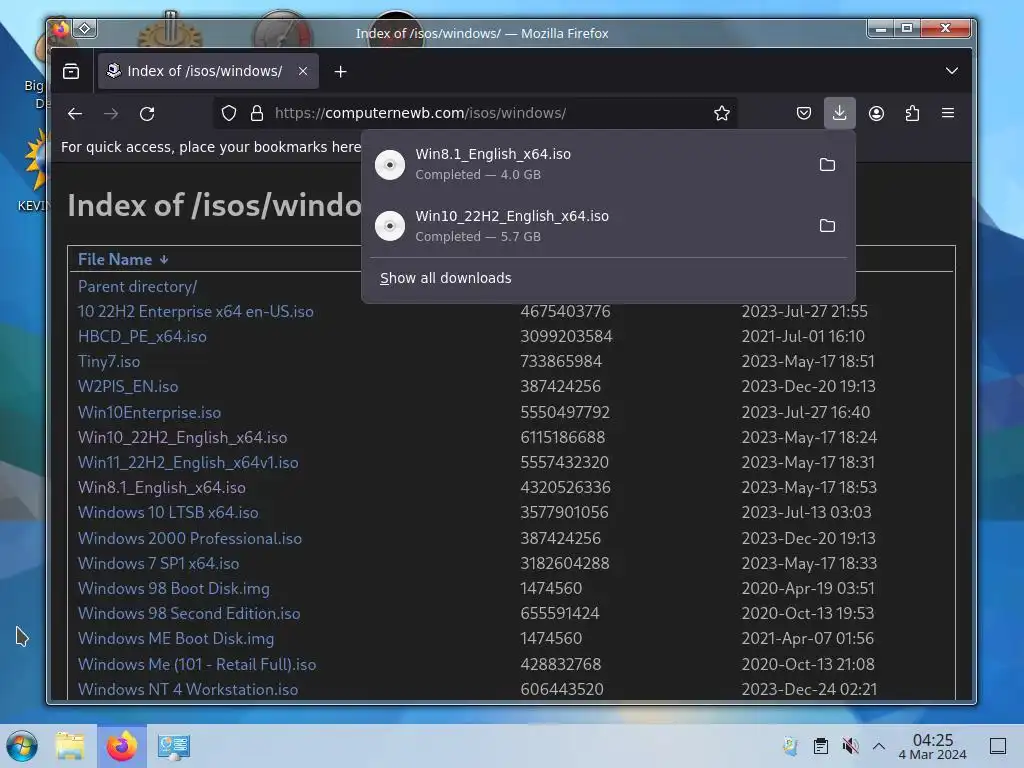Open the Firefox hamburger menu
The height and width of the screenshot is (768, 1024).
point(948,113)
